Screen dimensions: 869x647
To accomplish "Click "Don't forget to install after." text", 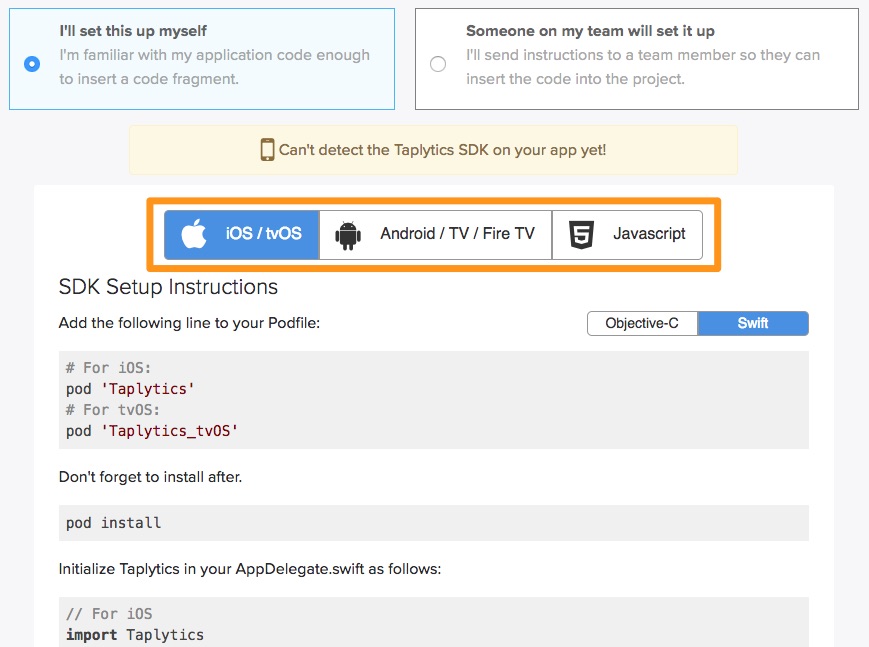I will click(x=150, y=477).
